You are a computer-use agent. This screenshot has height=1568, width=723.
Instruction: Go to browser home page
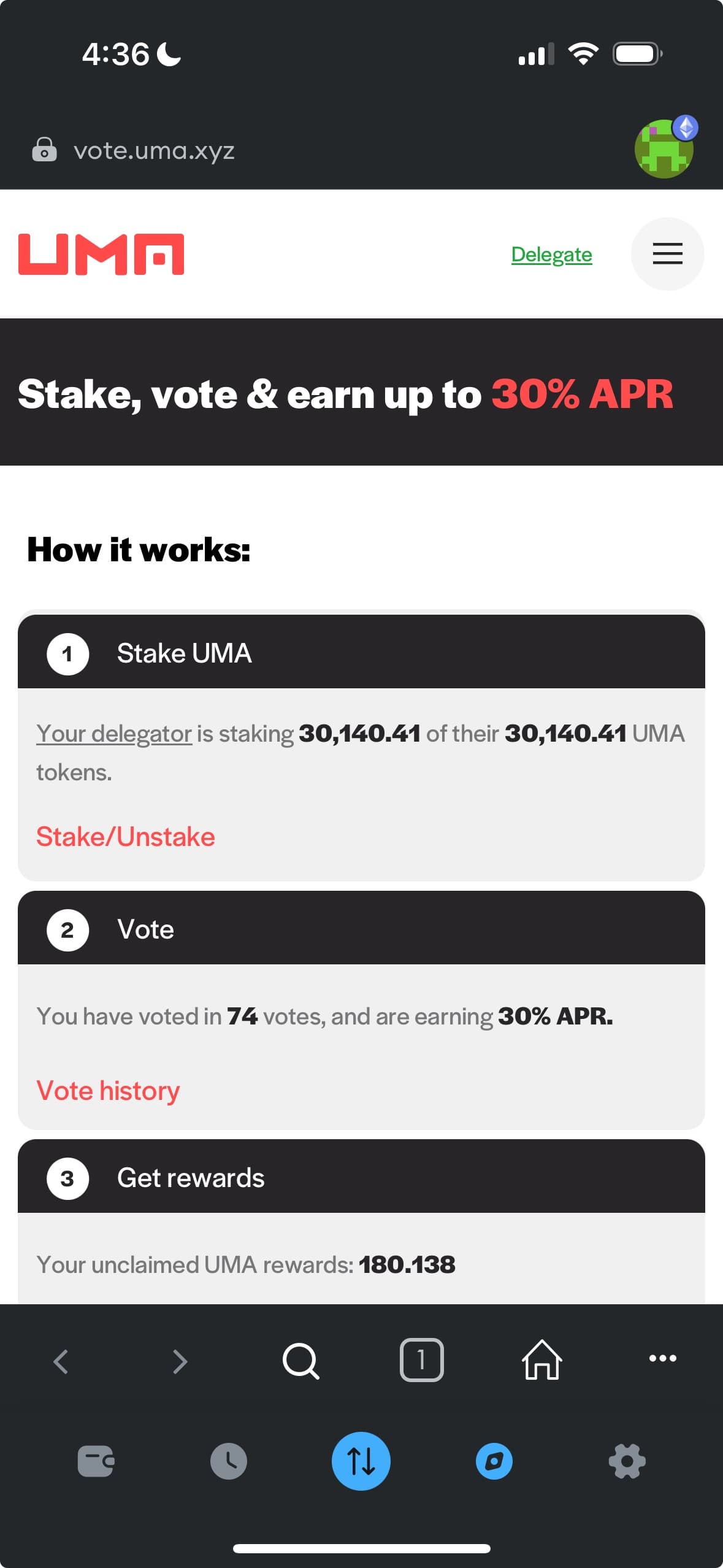point(541,1360)
